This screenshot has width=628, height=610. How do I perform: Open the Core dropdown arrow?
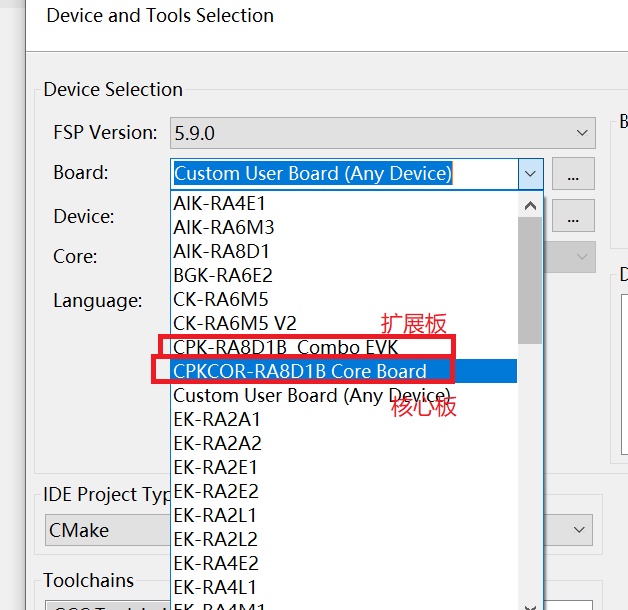(x=582, y=257)
